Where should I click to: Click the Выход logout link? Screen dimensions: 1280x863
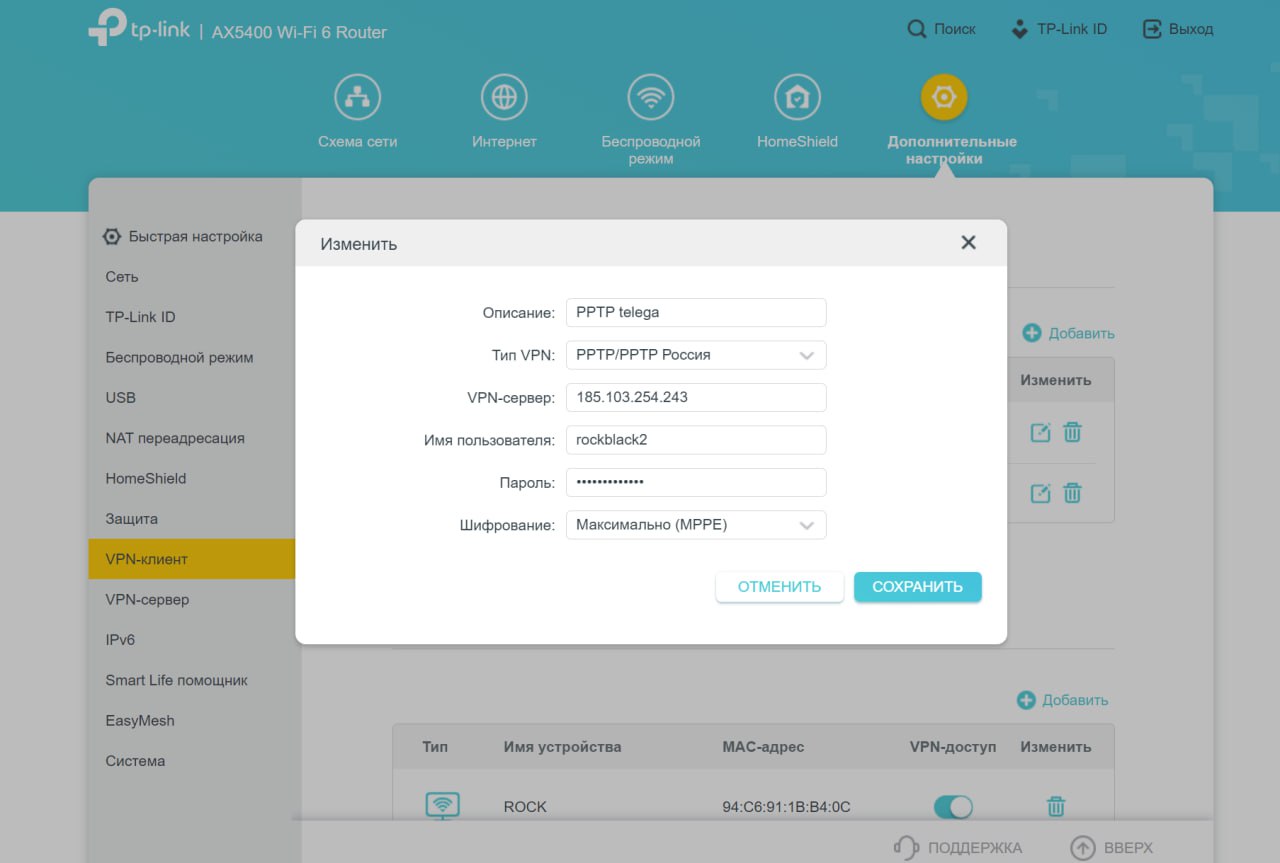[x=1178, y=29]
